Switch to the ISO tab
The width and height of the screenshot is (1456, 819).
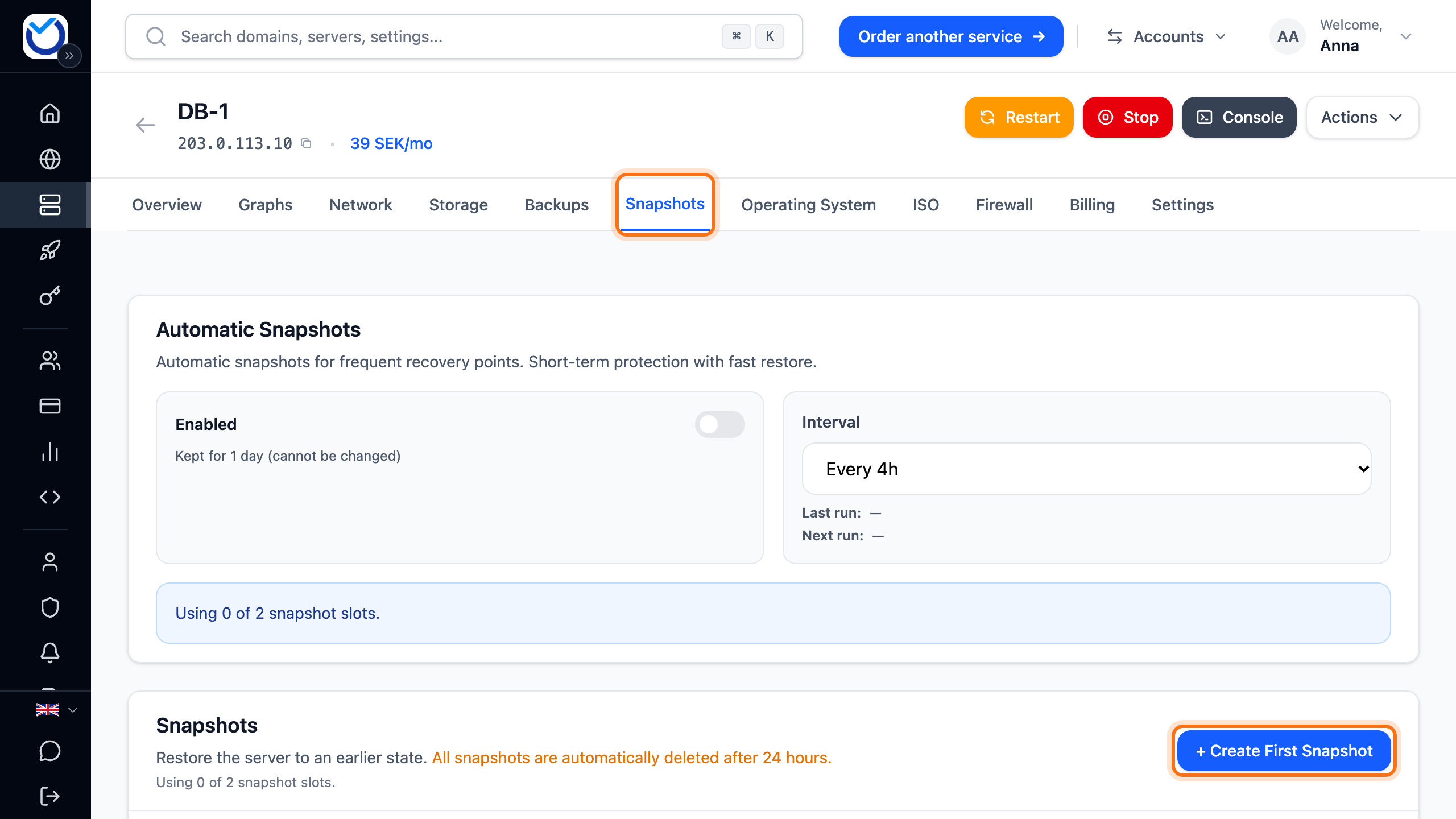click(x=925, y=205)
